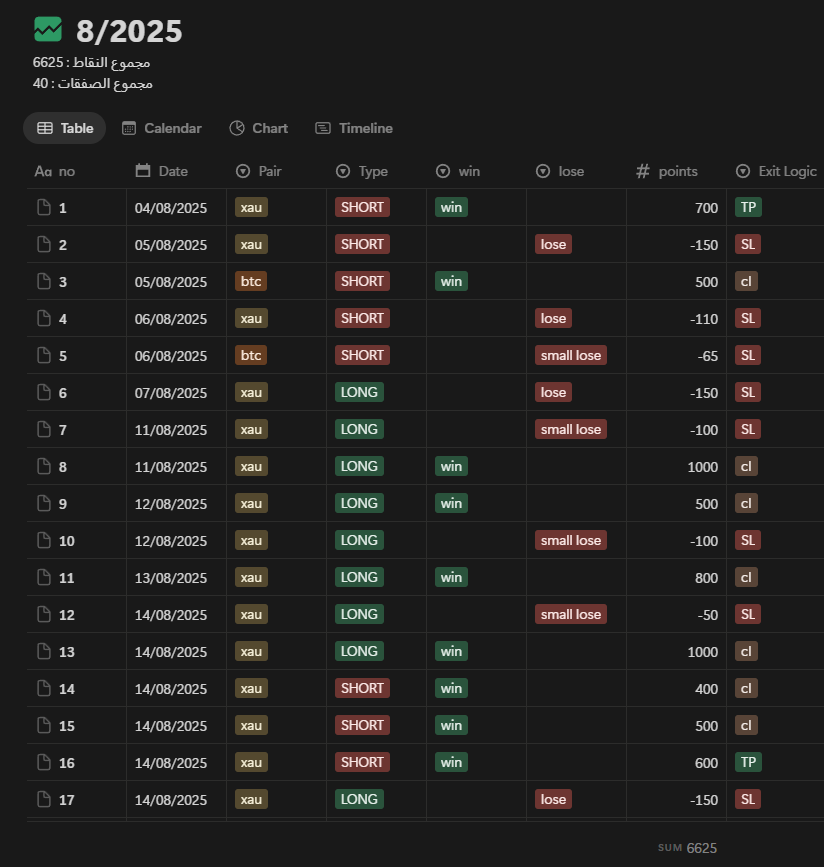Click the SUM 6625 calculation at the bottom
This screenshot has height=867, width=824.
(688, 848)
